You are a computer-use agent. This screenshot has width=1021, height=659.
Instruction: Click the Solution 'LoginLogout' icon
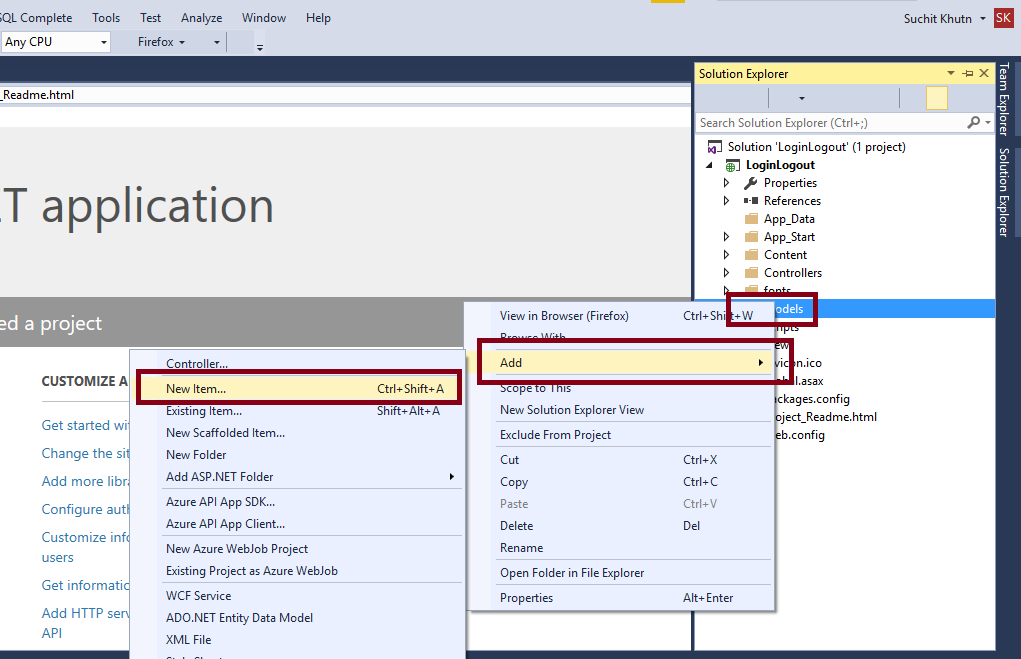click(x=715, y=147)
